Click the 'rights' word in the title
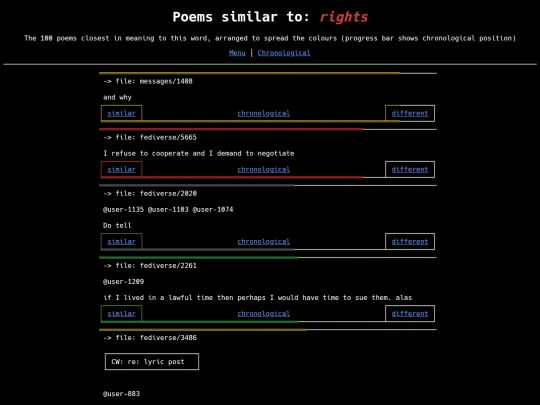 pyautogui.click(x=344, y=17)
